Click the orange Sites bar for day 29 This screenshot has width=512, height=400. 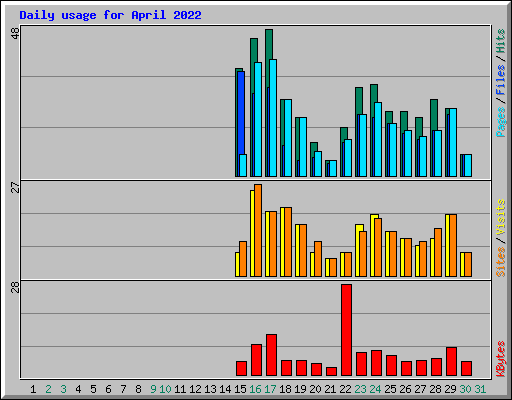tap(453, 246)
